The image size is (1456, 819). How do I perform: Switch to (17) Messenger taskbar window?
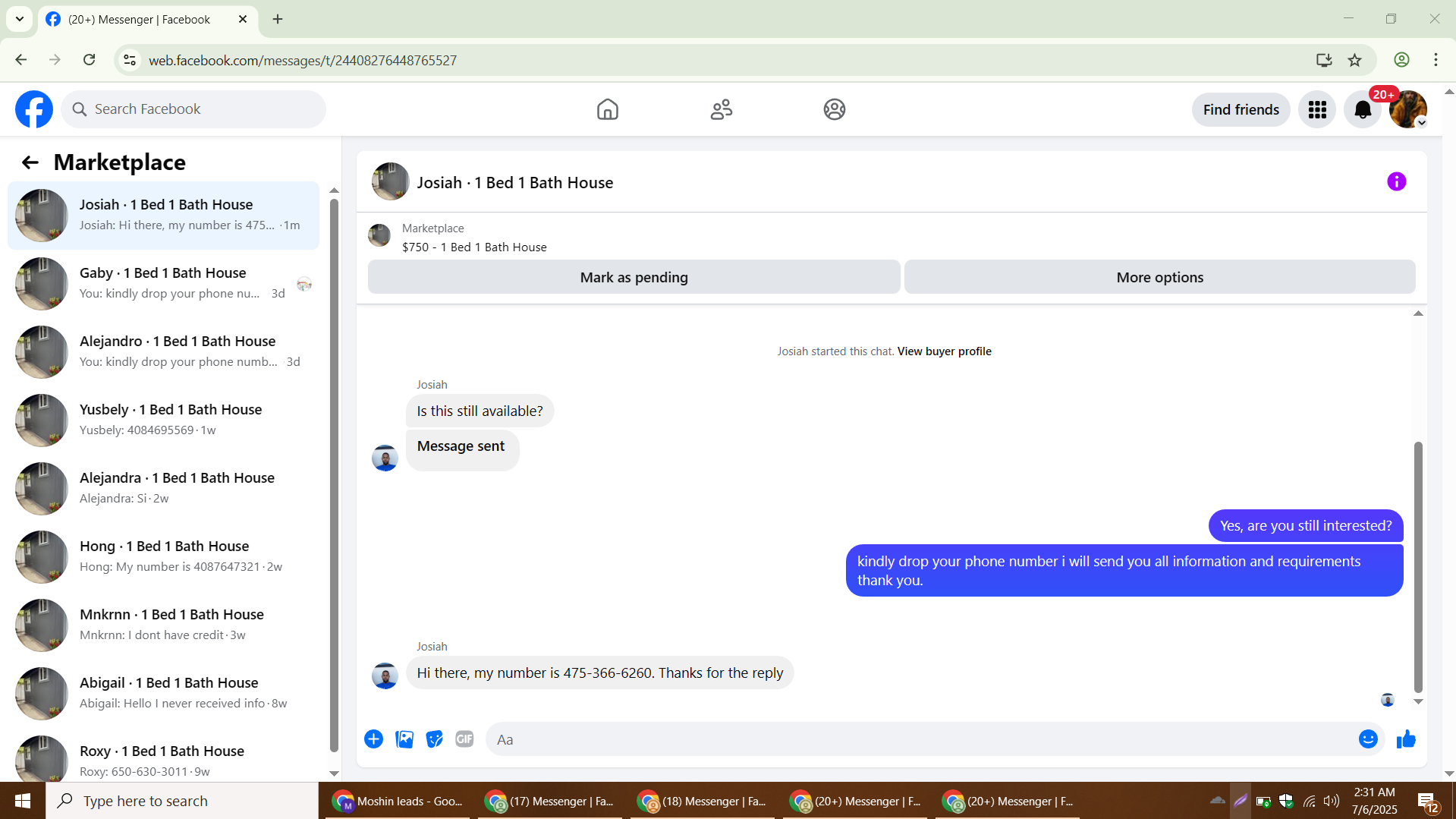pyautogui.click(x=550, y=801)
